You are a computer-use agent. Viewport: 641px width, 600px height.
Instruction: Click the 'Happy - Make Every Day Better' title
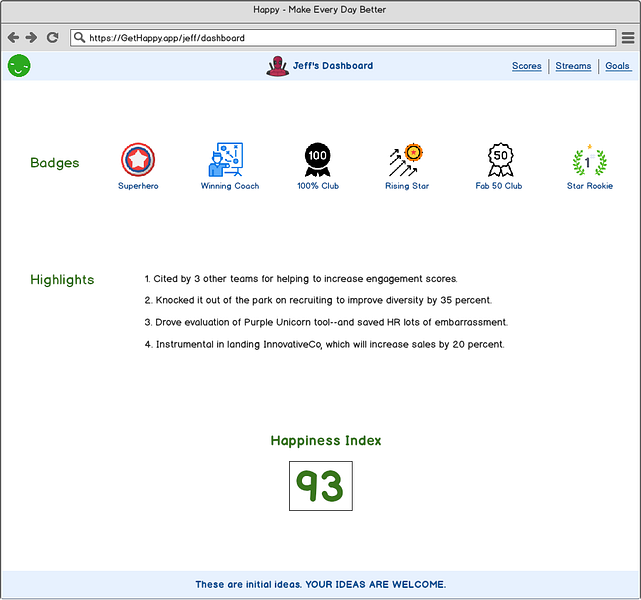(319, 10)
